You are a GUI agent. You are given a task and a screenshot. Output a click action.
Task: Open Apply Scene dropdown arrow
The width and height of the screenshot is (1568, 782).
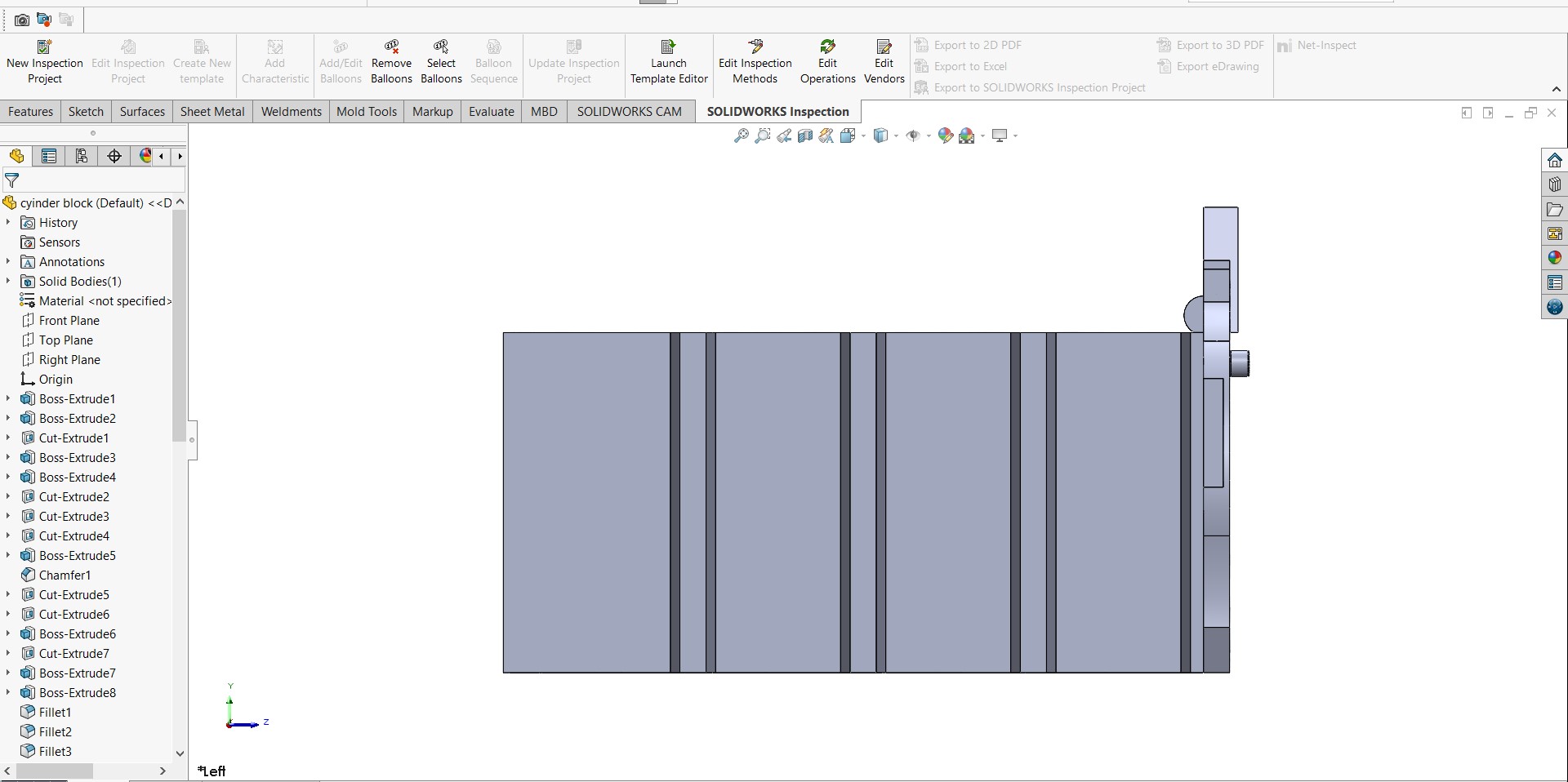[982, 136]
